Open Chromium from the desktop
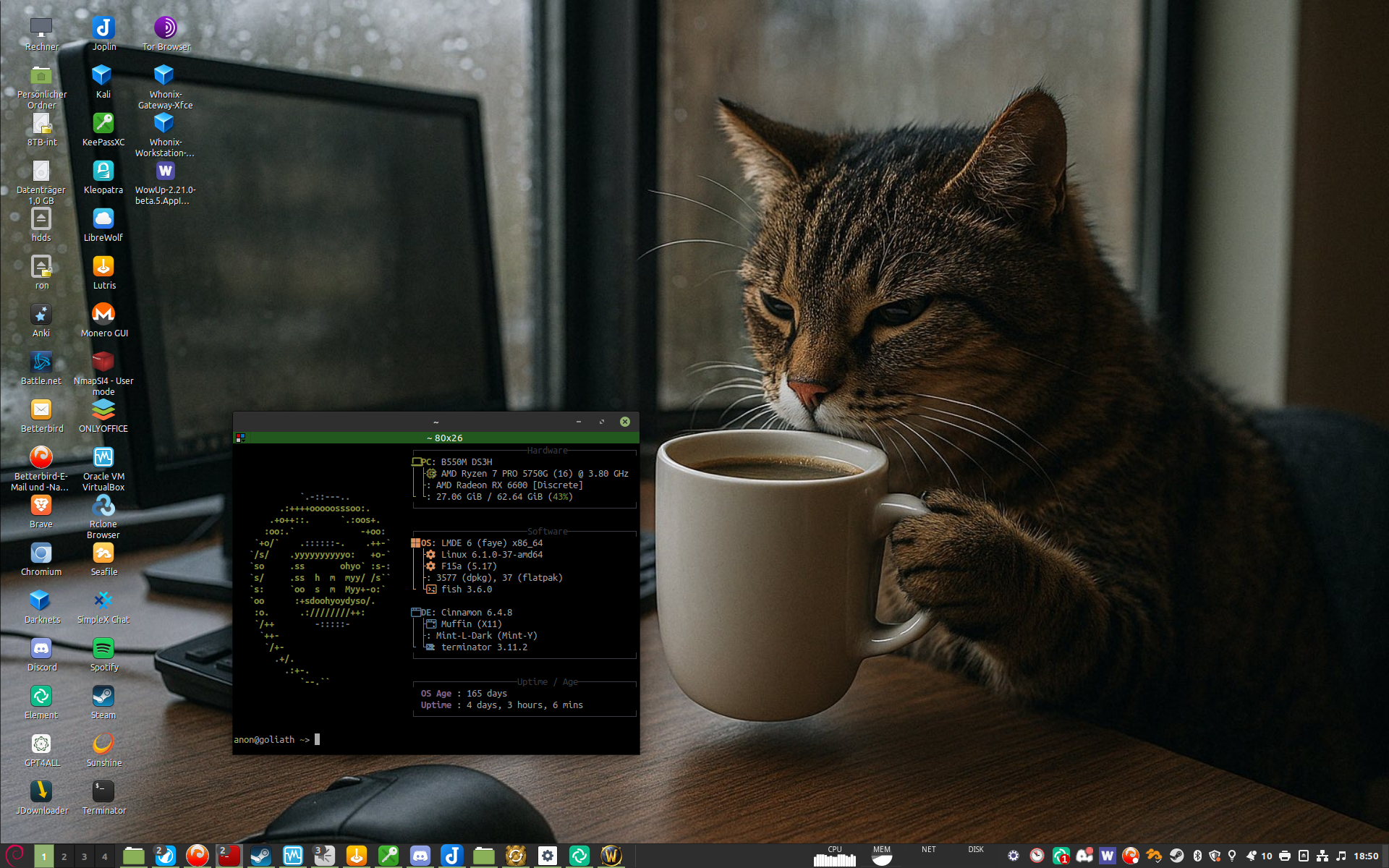This screenshot has width=1389, height=868. 41,559
